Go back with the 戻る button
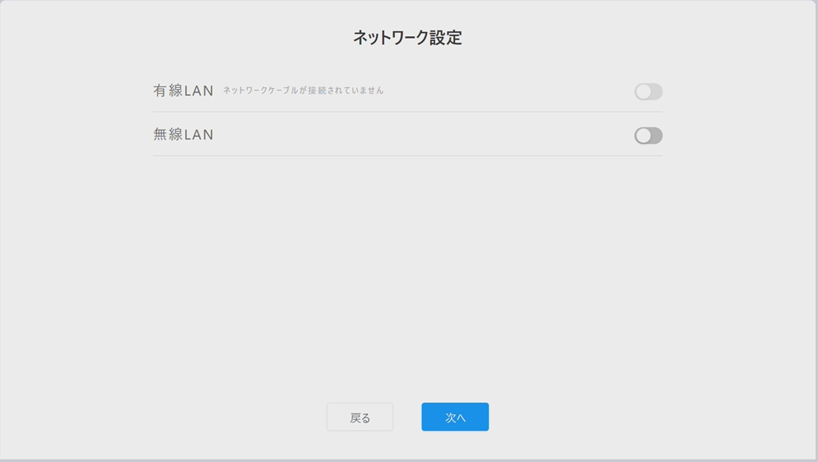Viewport: 818px width, 462px height. coord(360,417)
